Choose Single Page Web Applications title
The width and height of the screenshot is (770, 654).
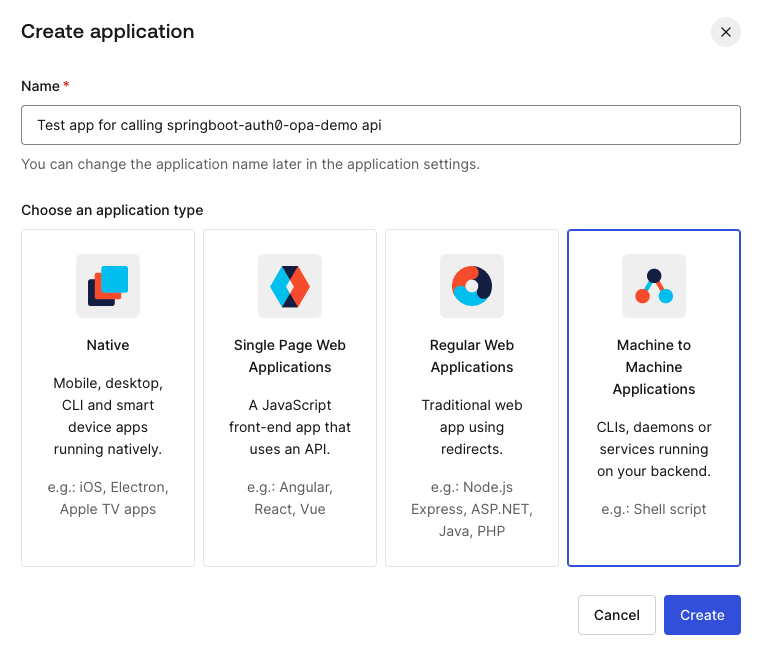coord(290,356)
